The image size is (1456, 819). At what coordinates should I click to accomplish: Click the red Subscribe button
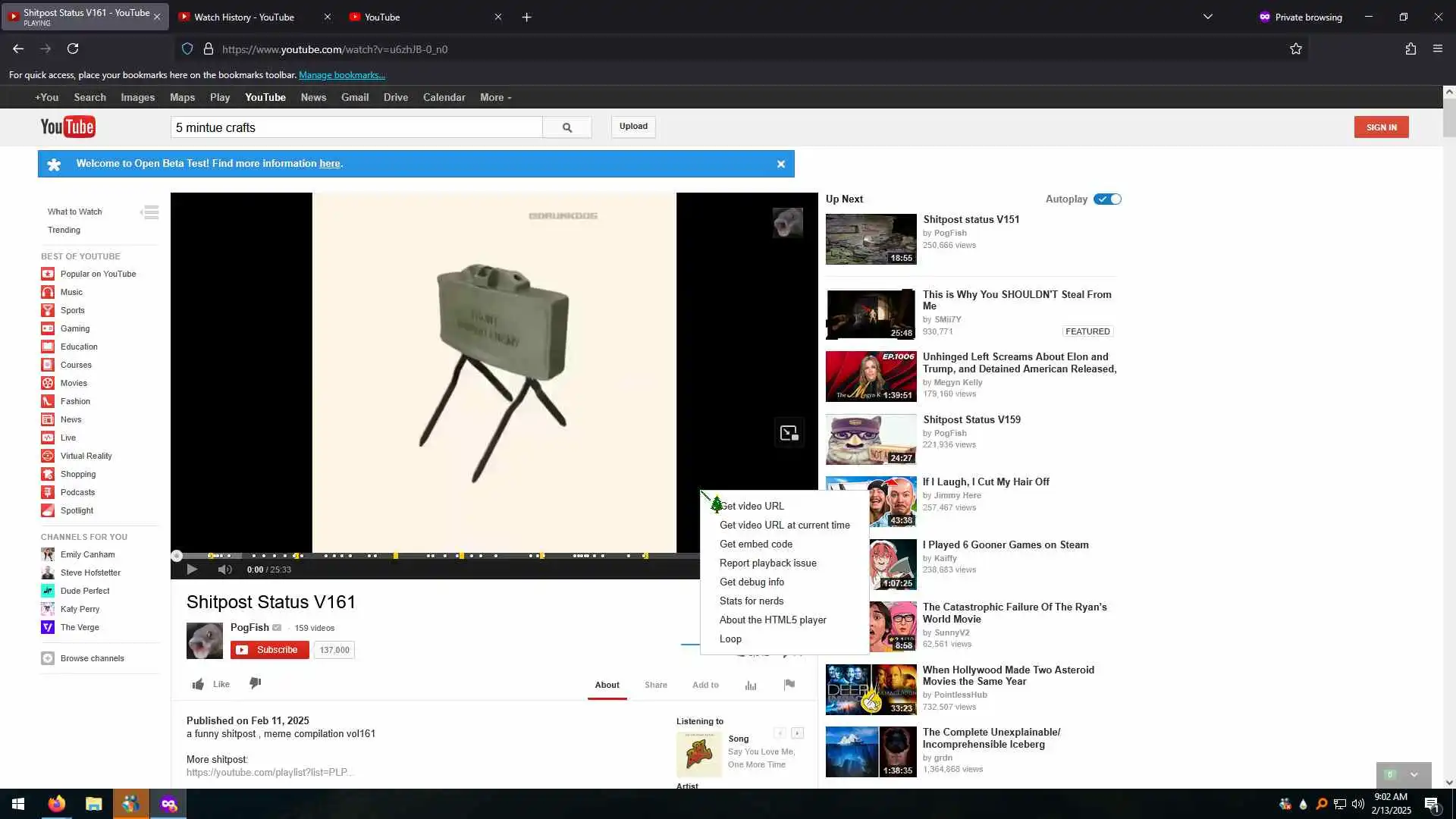pyautogui.click(x=270, y=650)
